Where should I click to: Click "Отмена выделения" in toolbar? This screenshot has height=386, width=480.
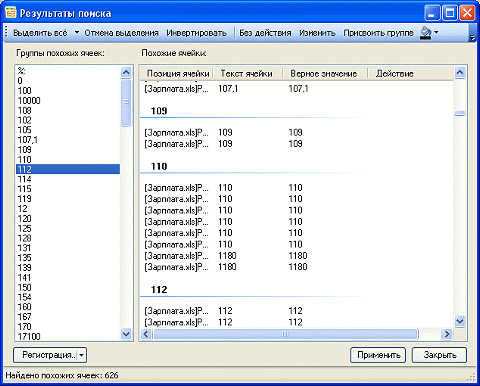coord(121,33)
